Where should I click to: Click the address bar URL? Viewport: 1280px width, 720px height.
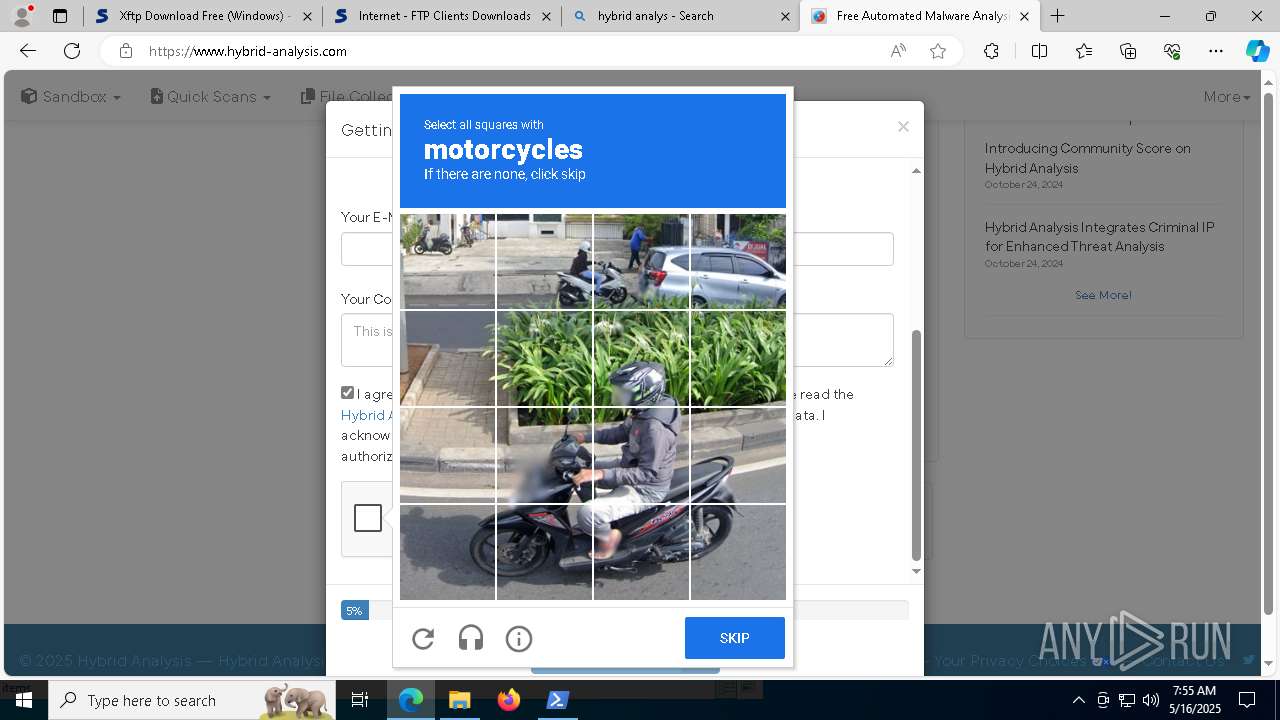point(248,51)
